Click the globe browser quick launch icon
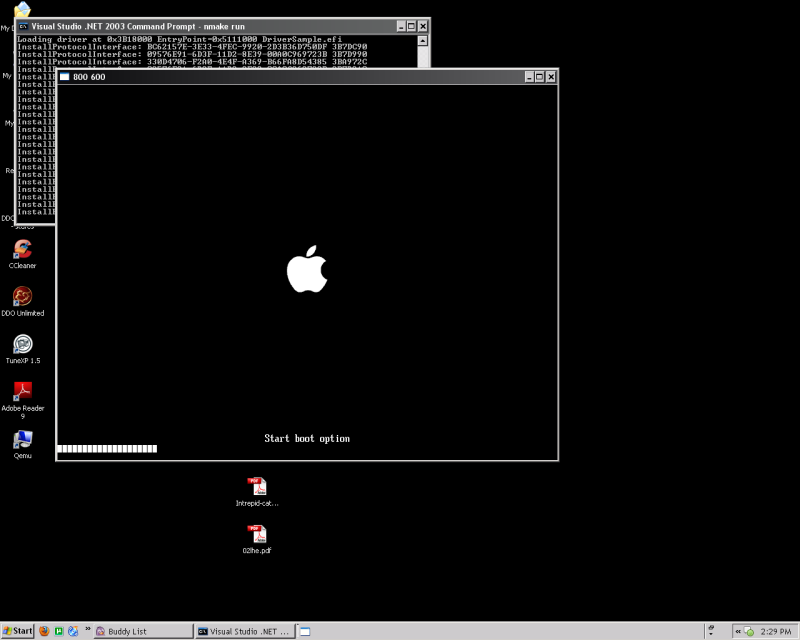Image resolution: width=800 pixels, height=640 pixels. (x=73, y=631)
